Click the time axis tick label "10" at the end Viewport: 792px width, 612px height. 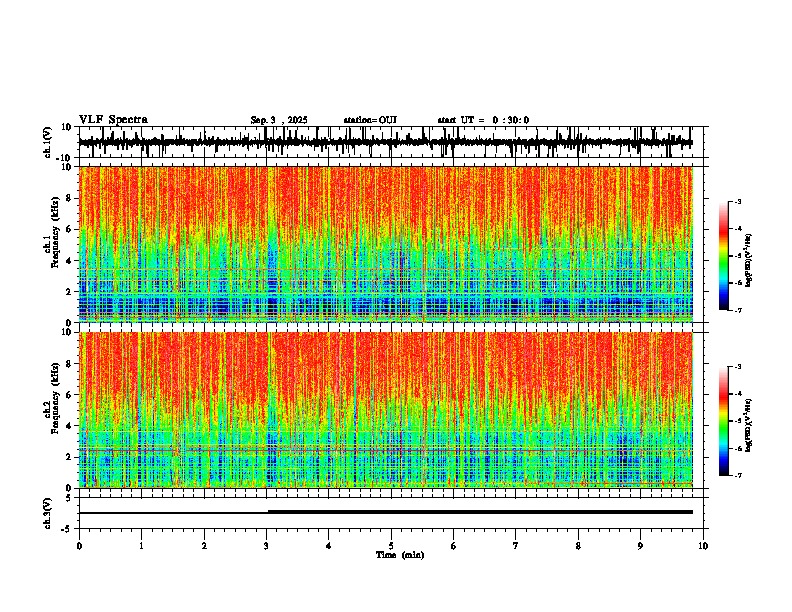tap(703, 546)
